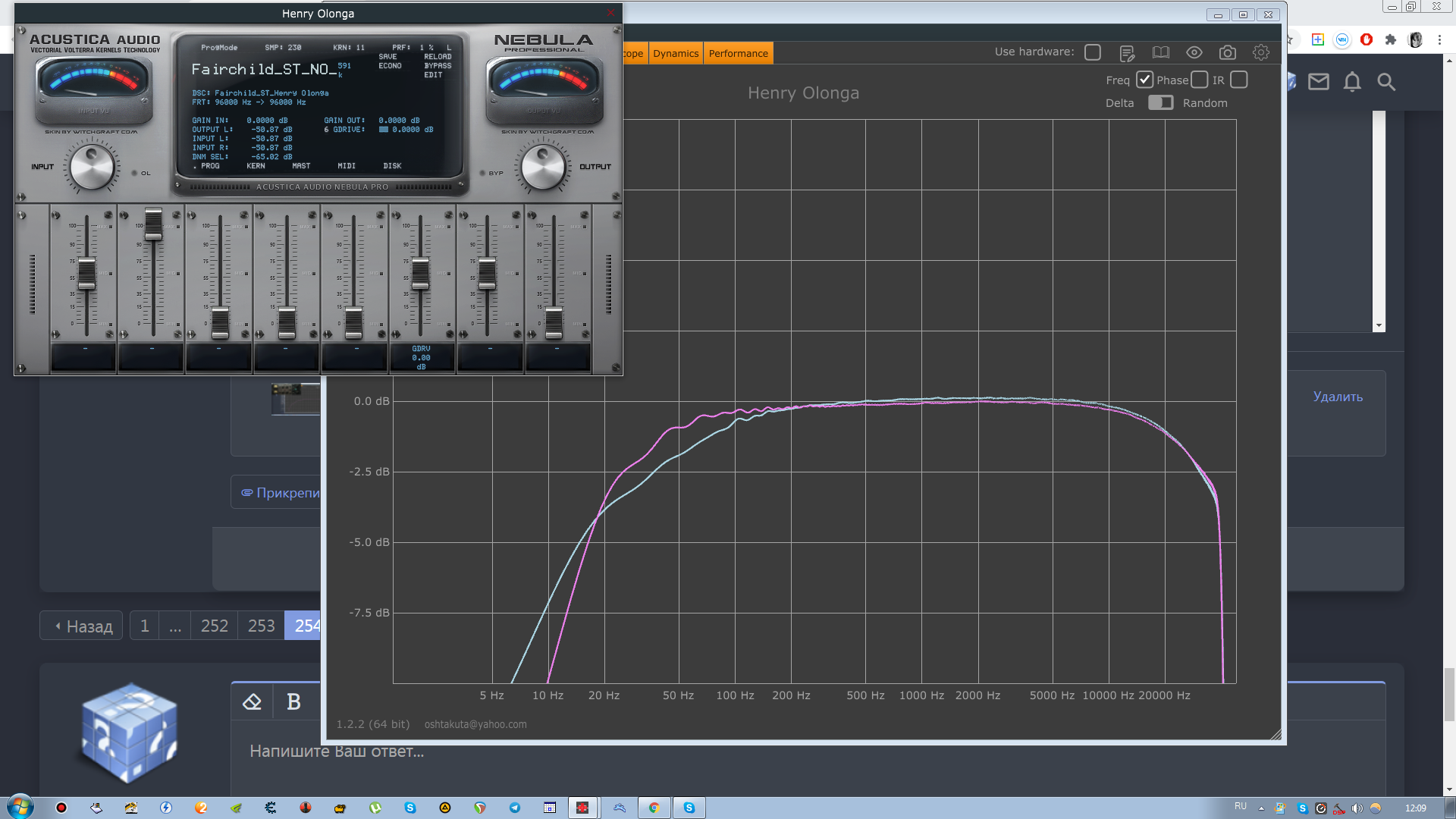Click the GDRV fader above 0.00 dB
Viewport: 1456px width, 819px height.
click(420, 275)
